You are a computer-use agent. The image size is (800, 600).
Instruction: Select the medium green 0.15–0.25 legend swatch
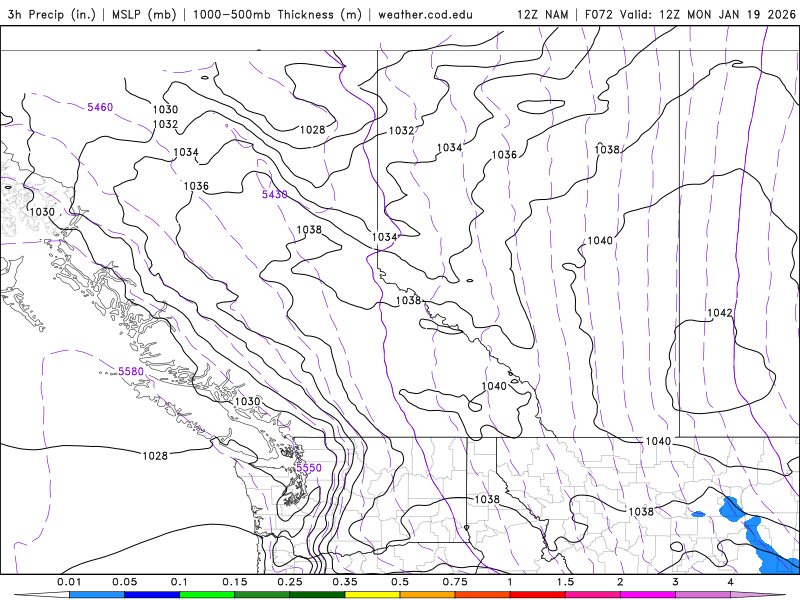coord(262,595)
